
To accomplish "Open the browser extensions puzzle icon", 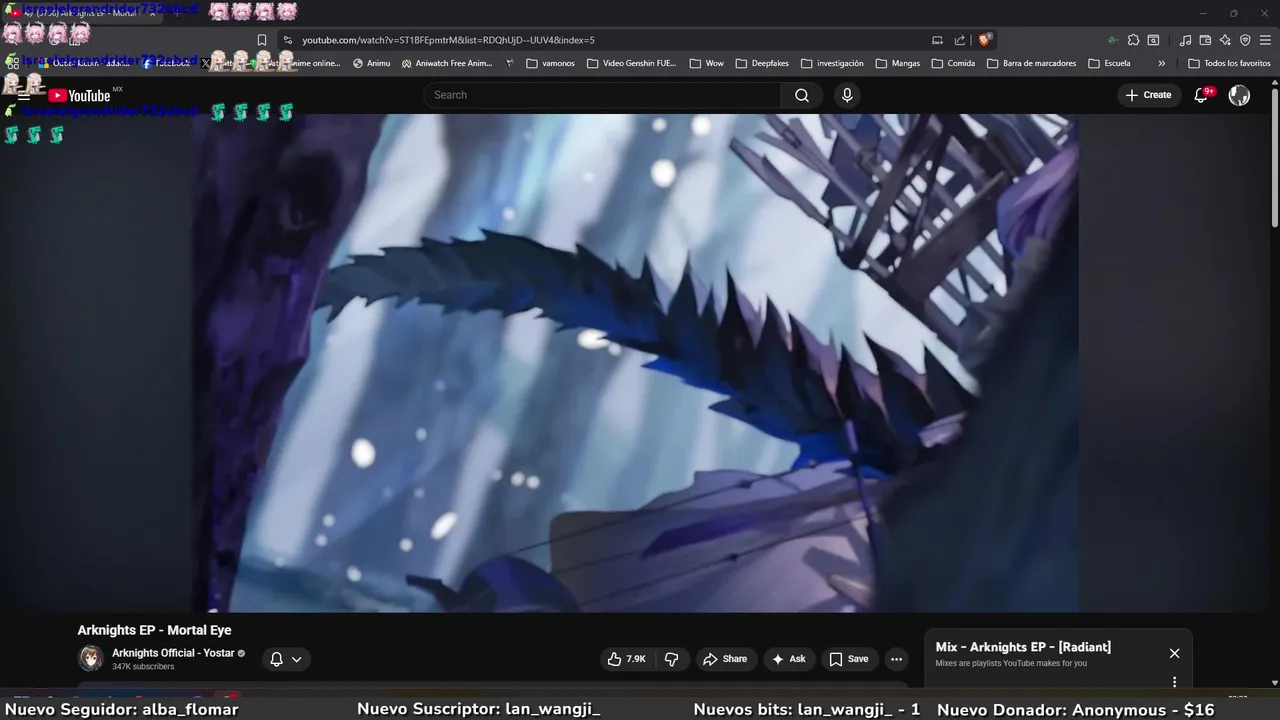I will [1133, 40].
